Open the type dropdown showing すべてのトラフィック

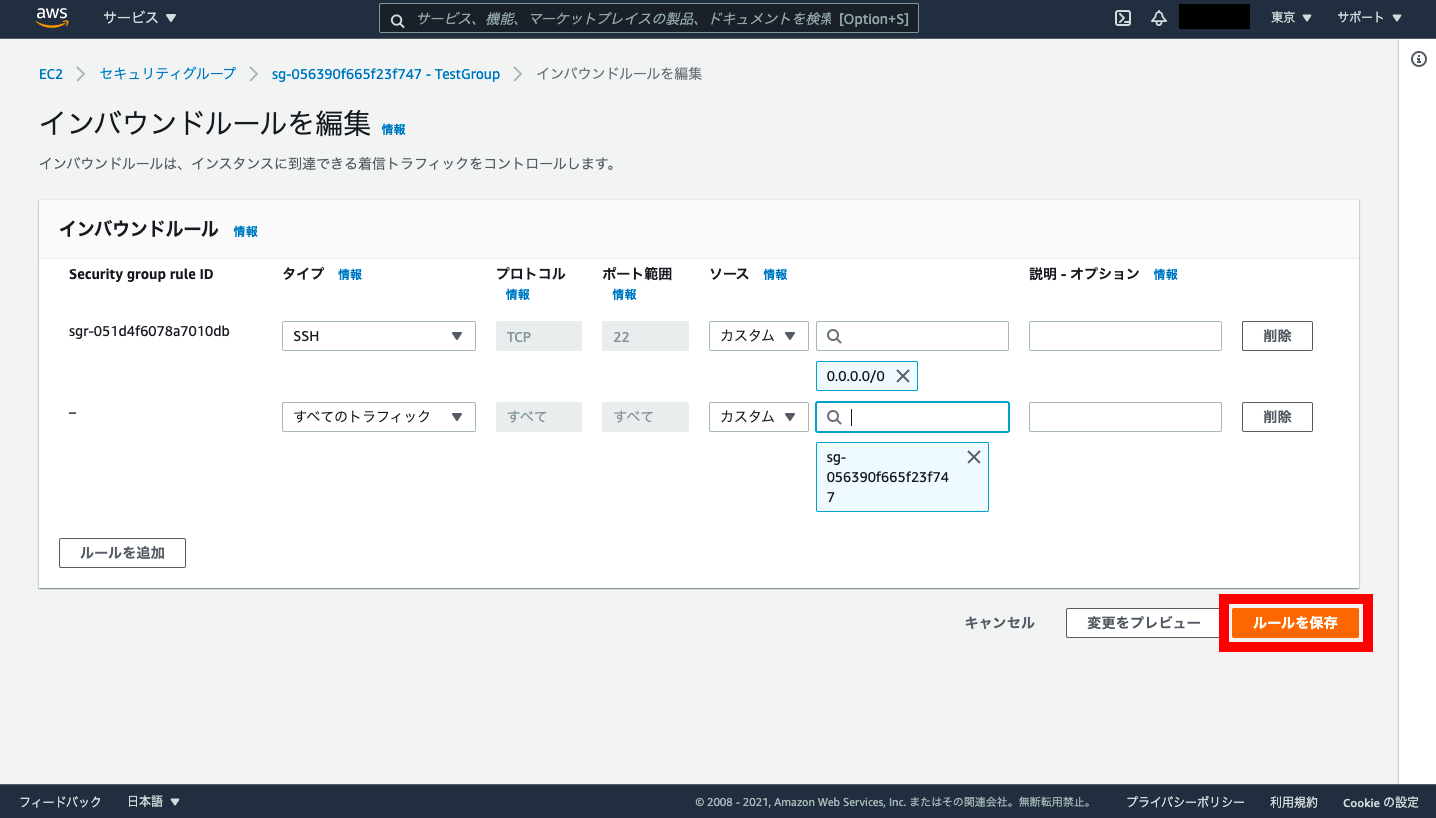379,416
